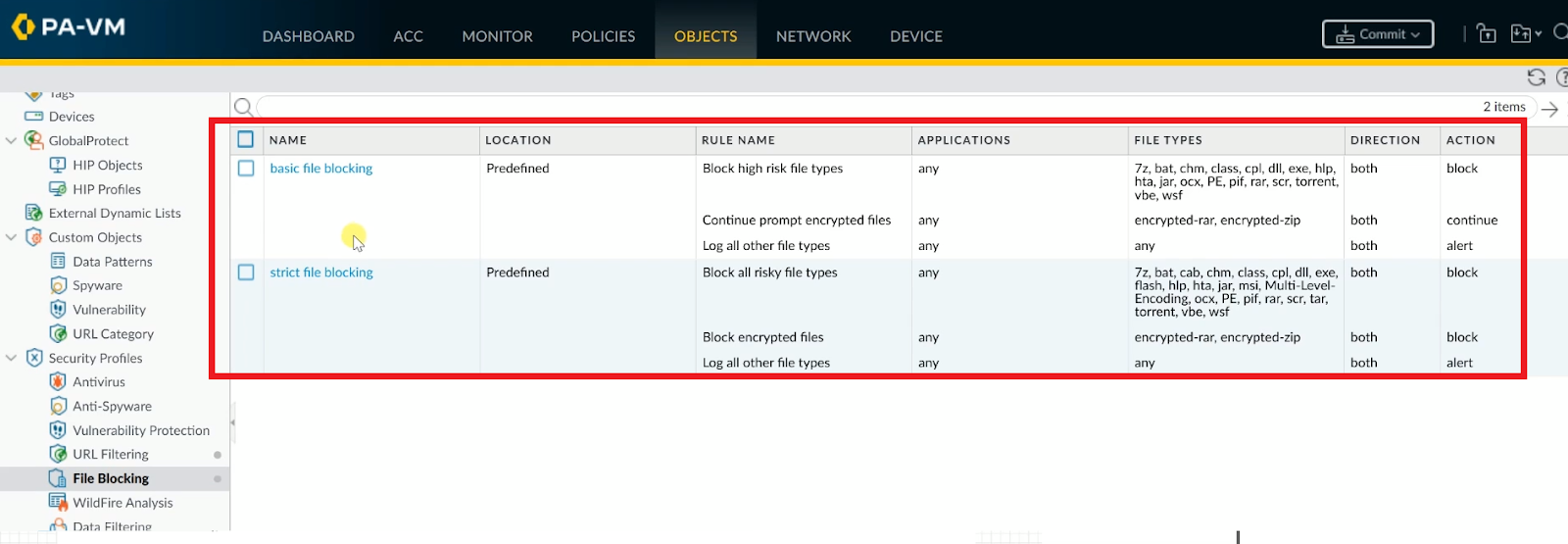The width and height of the screenshot is (1568, 544).
Task: Click 'Block high risk file types' cell
Action: (x=772, y=169)
